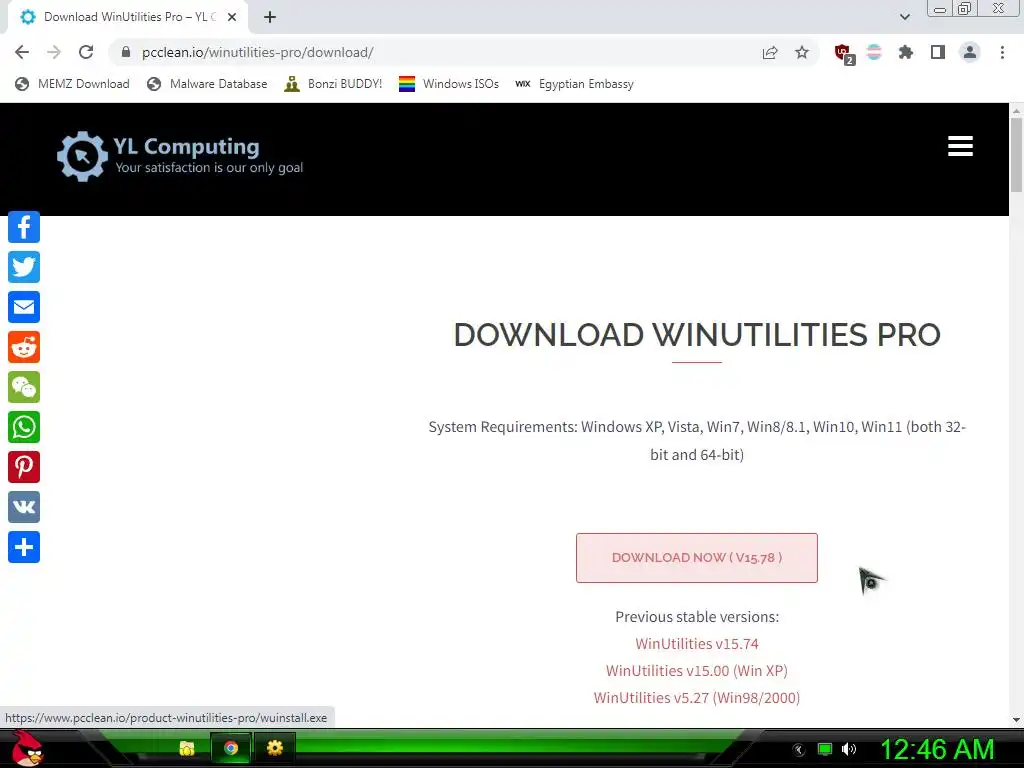The width and height of the screenshot is (1024, 768).
Task: Open WinUtilities v15.74 link
Action: (x=697, y=644)
